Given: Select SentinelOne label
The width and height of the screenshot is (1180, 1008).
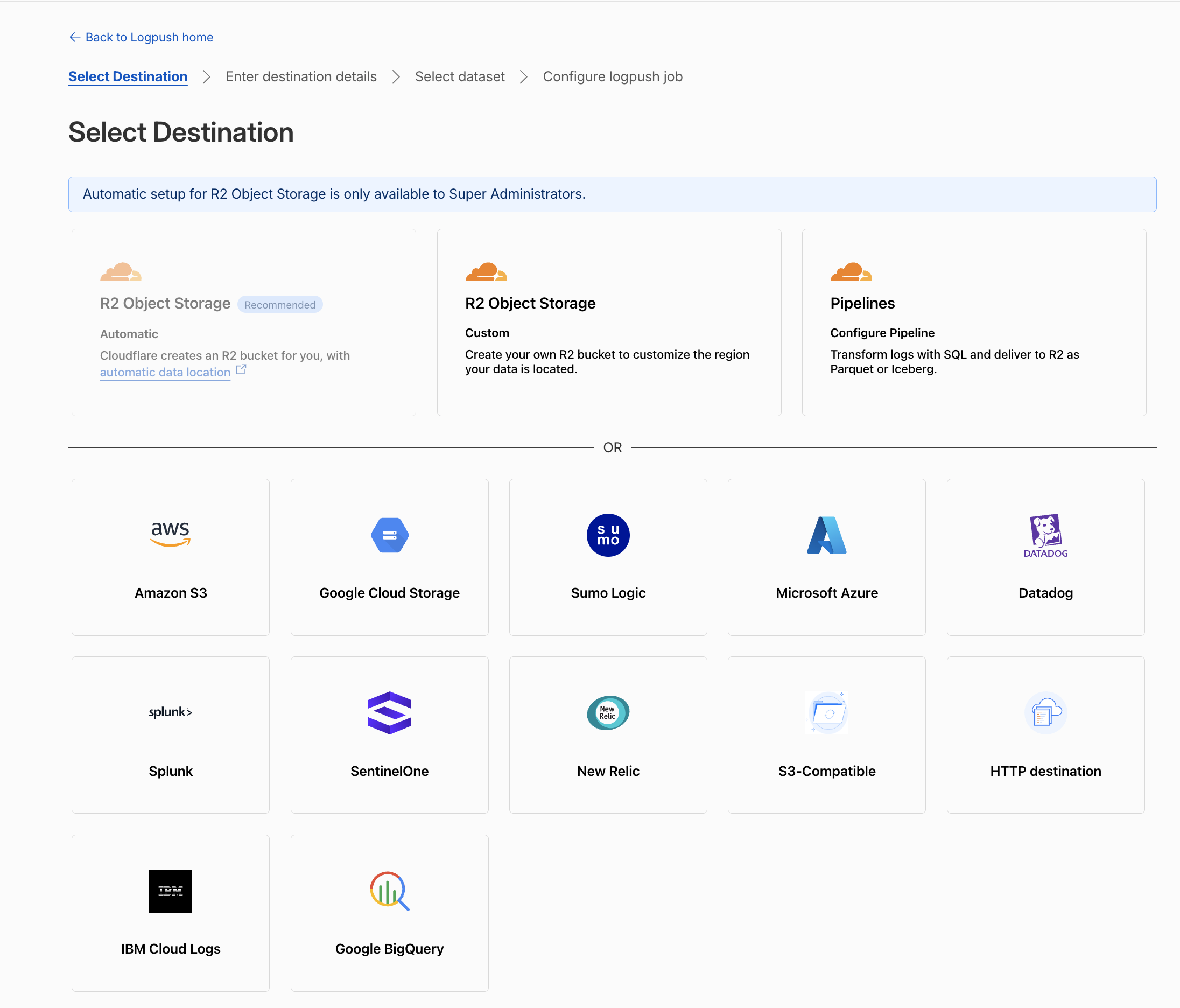Looking at the screenshot, I should click(x=390, y=771).
